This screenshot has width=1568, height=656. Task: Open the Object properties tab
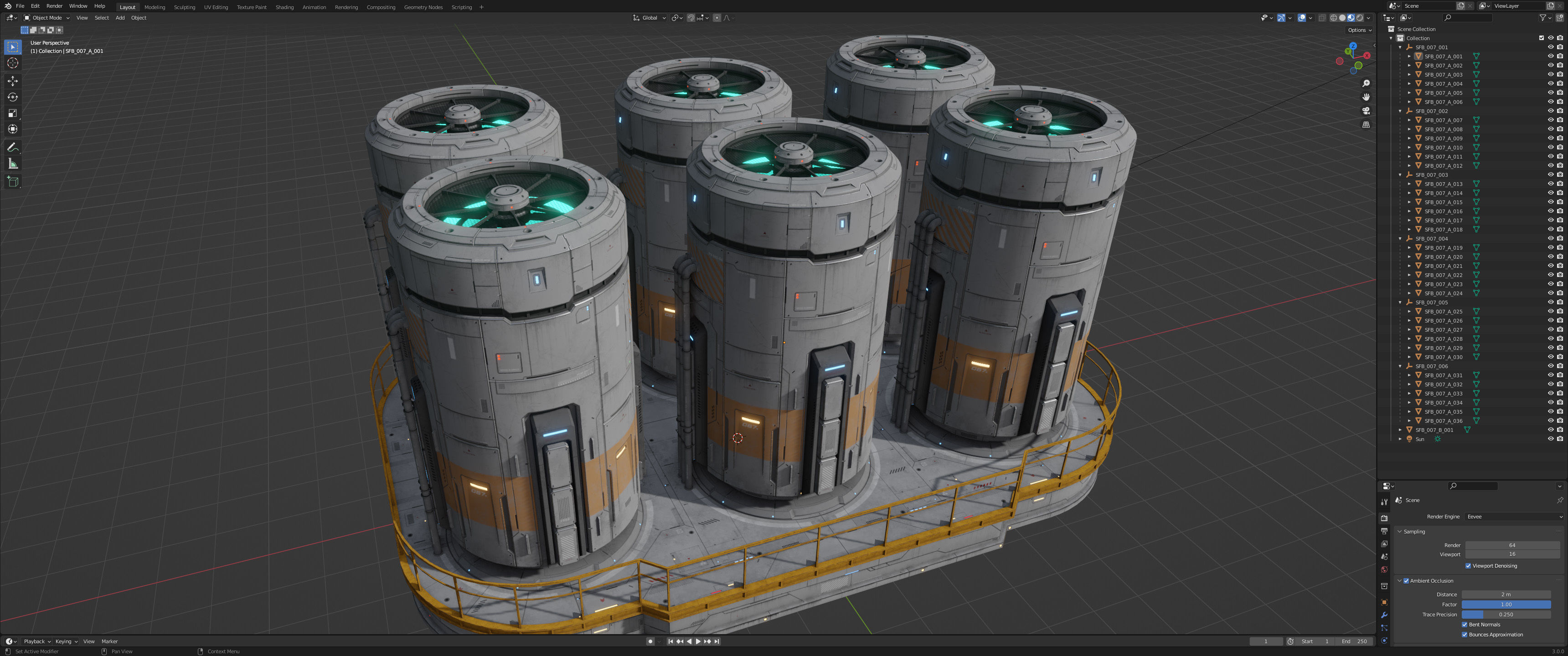1384,602
